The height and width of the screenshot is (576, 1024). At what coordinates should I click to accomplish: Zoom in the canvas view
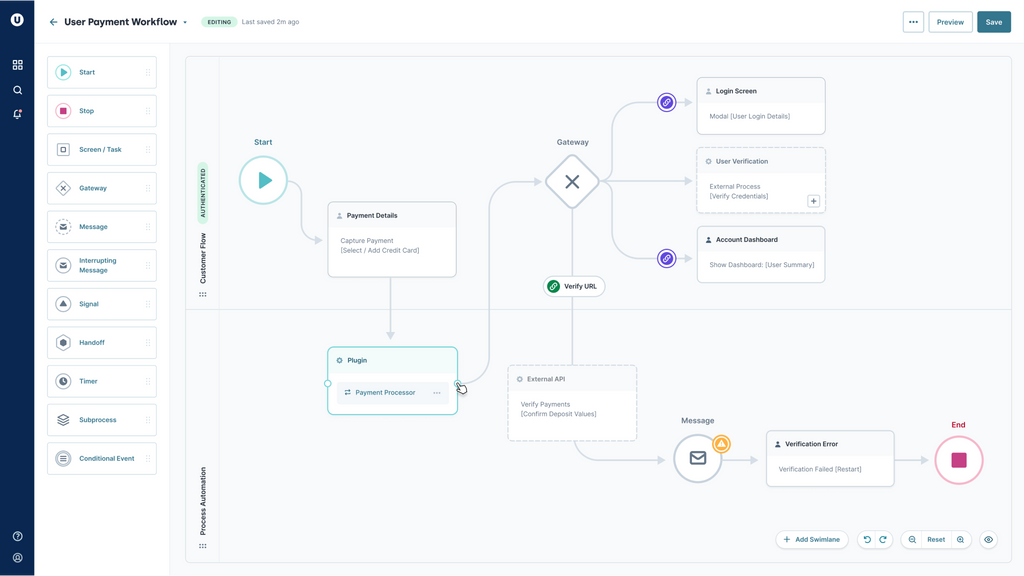[961, 540]
